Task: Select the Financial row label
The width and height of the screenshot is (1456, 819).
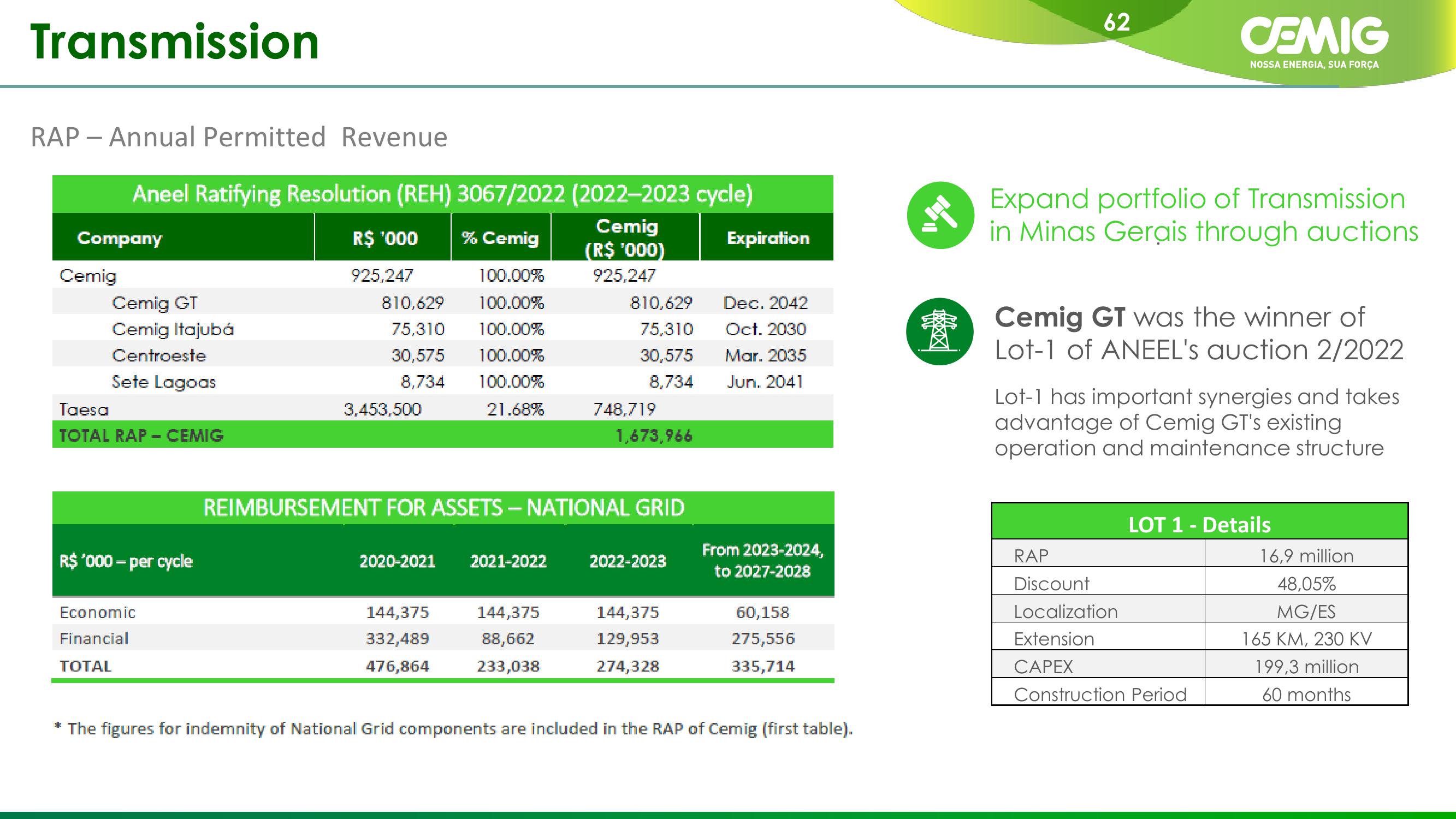Action: (x=94, y=639)
